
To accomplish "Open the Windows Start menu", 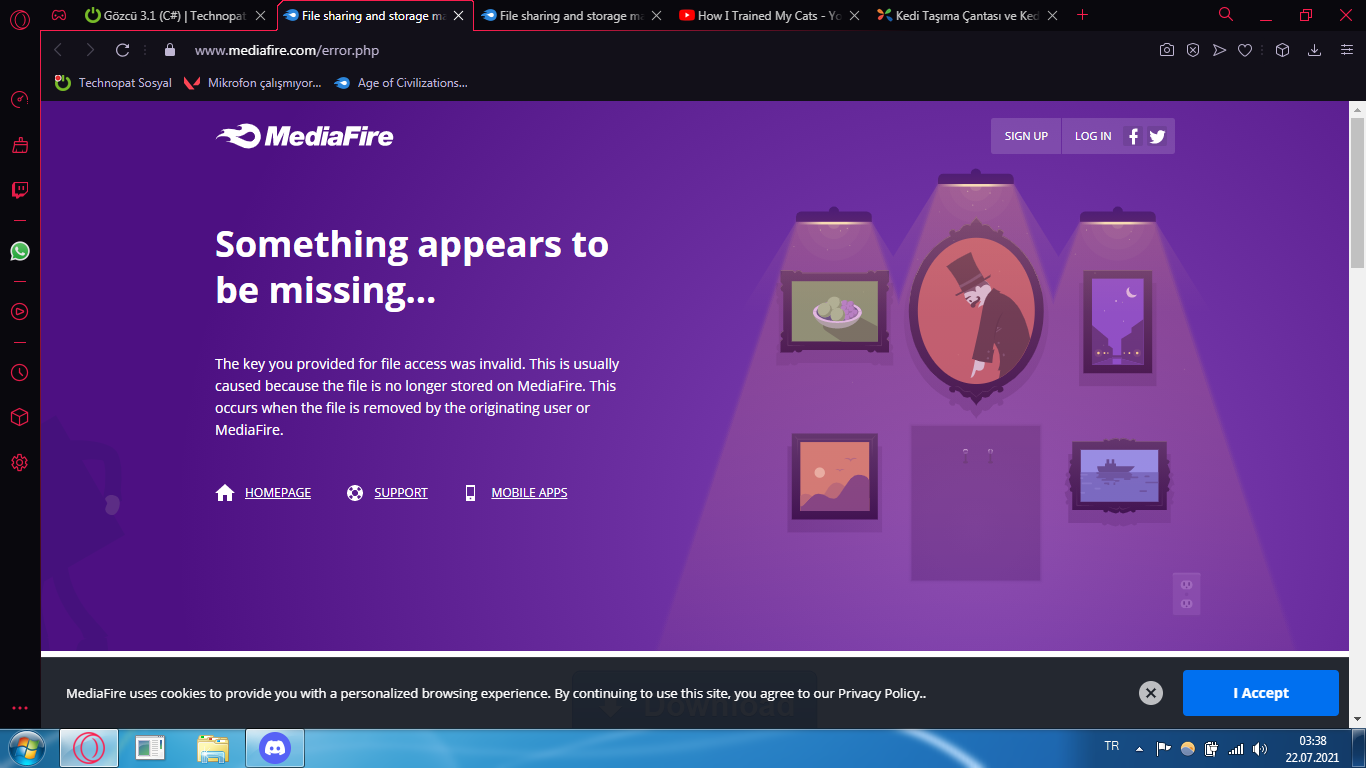I will point(26,748).
